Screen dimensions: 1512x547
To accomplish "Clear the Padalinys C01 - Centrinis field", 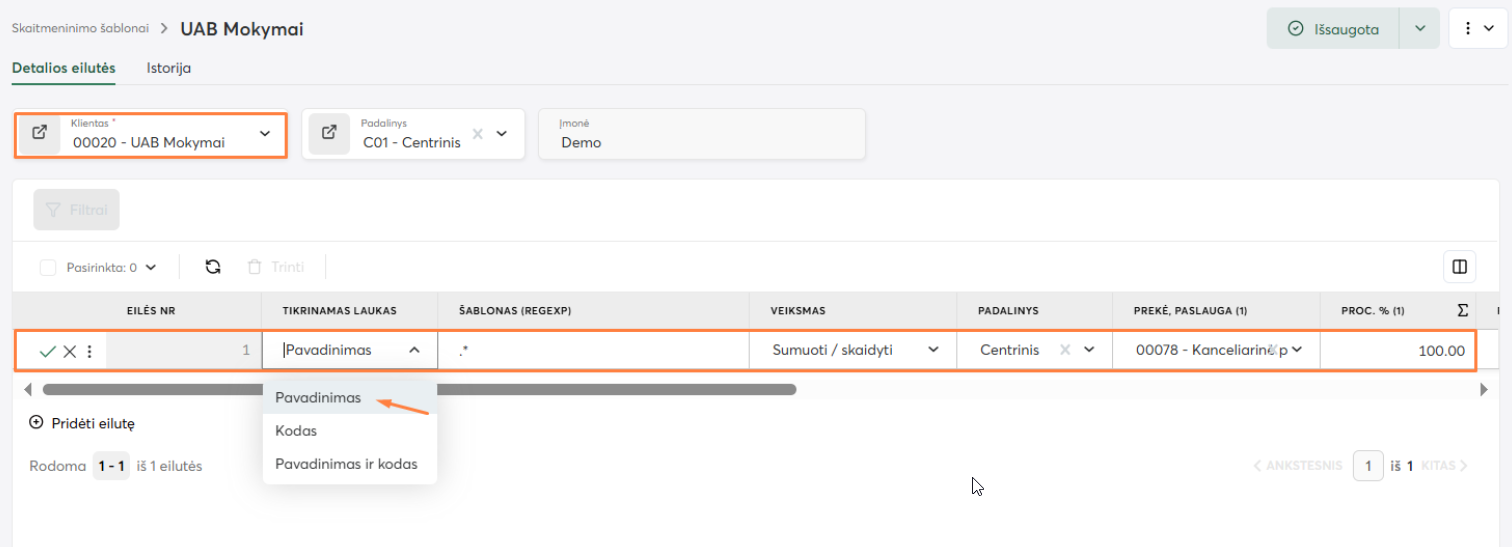I will (478, 133).
